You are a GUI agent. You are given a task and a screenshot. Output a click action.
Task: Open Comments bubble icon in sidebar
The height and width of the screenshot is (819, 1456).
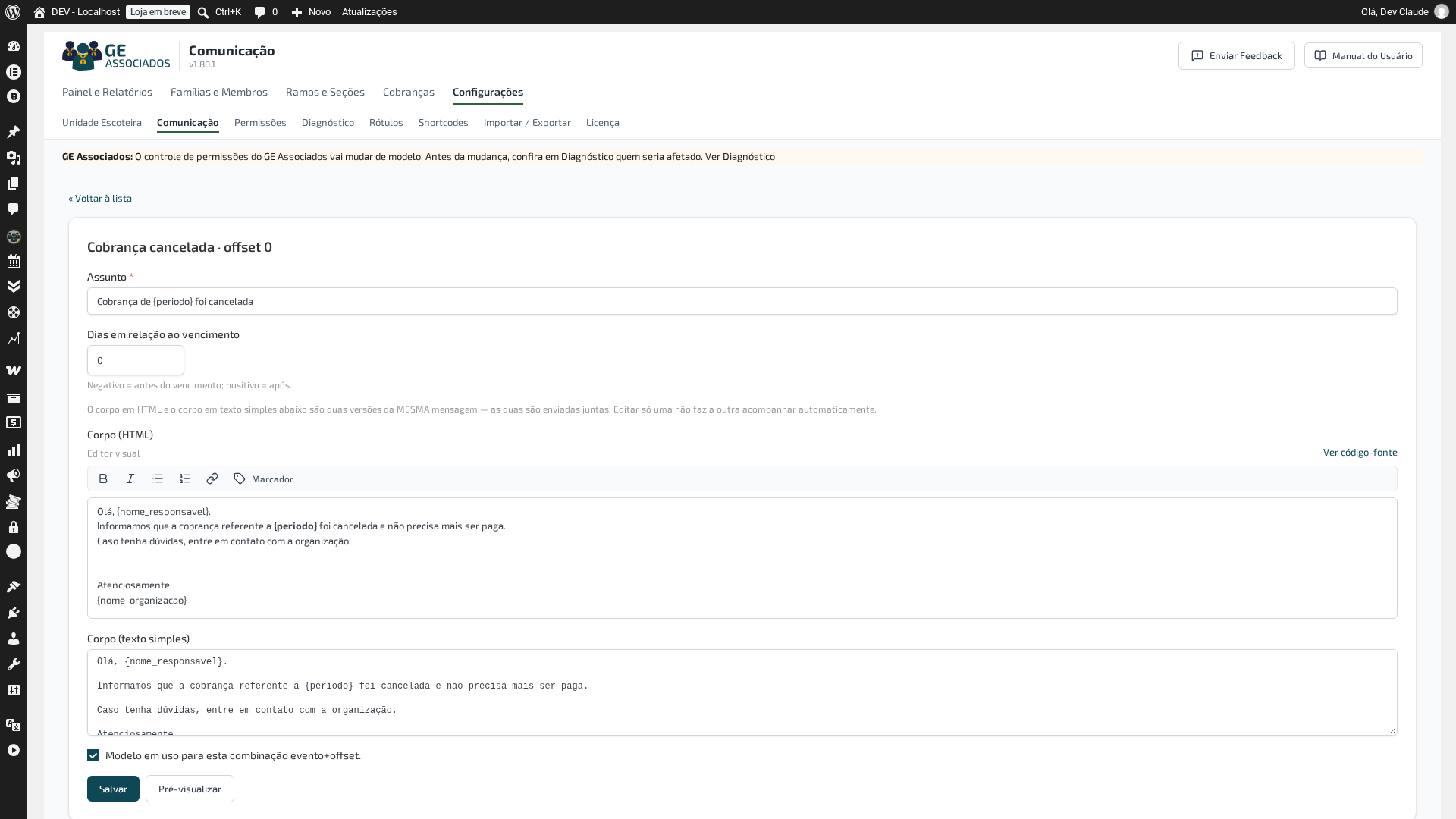pos(14,209)
